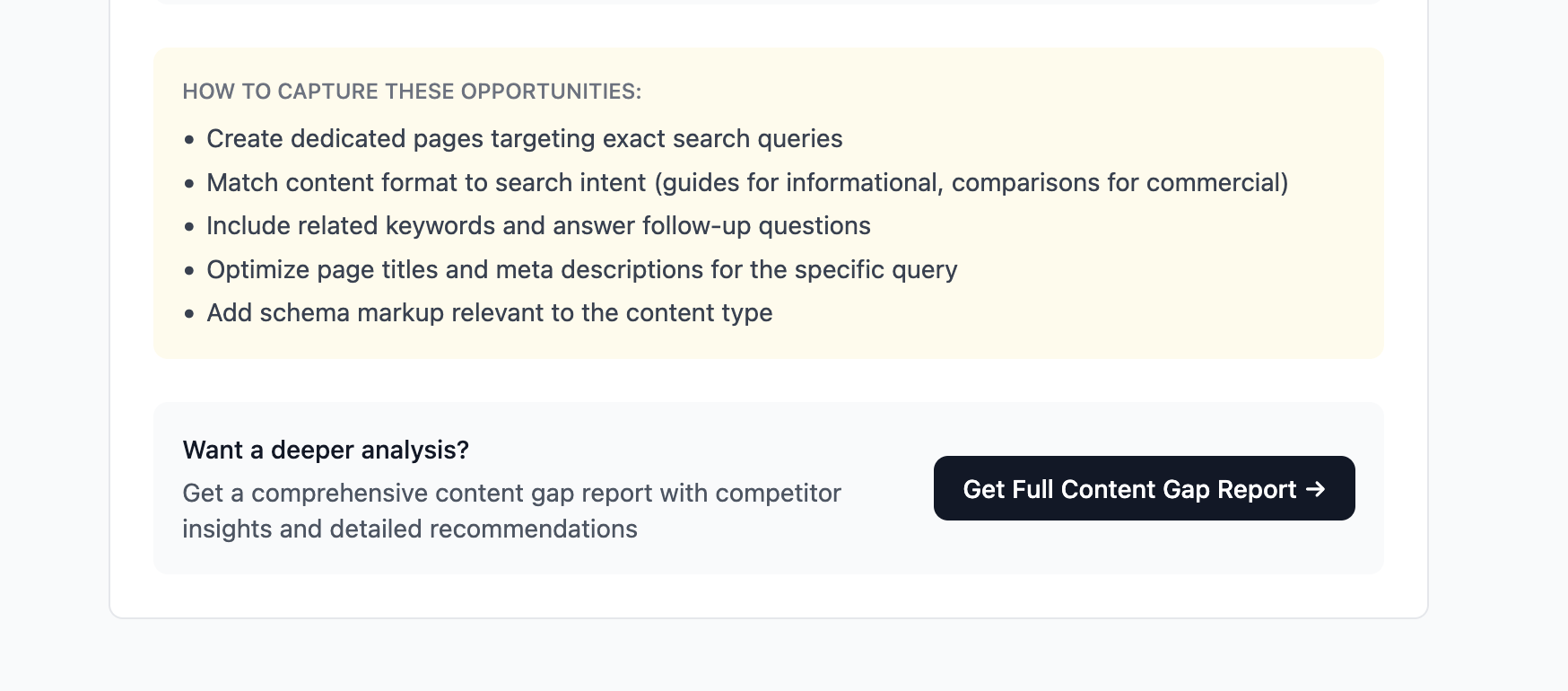Click the bullet dot before 'Include related keywords'
1568x691 pixels.
pos(188,227)
